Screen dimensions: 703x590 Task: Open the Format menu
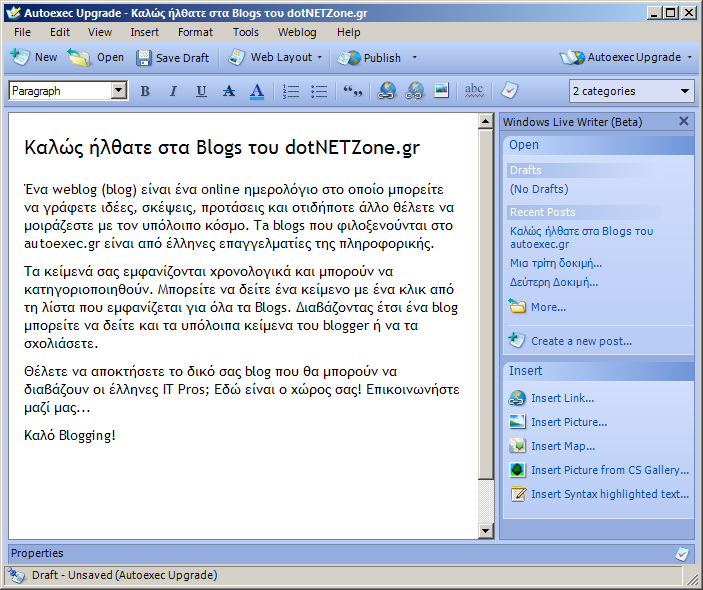pyautogui.click(x=195, y=32)
